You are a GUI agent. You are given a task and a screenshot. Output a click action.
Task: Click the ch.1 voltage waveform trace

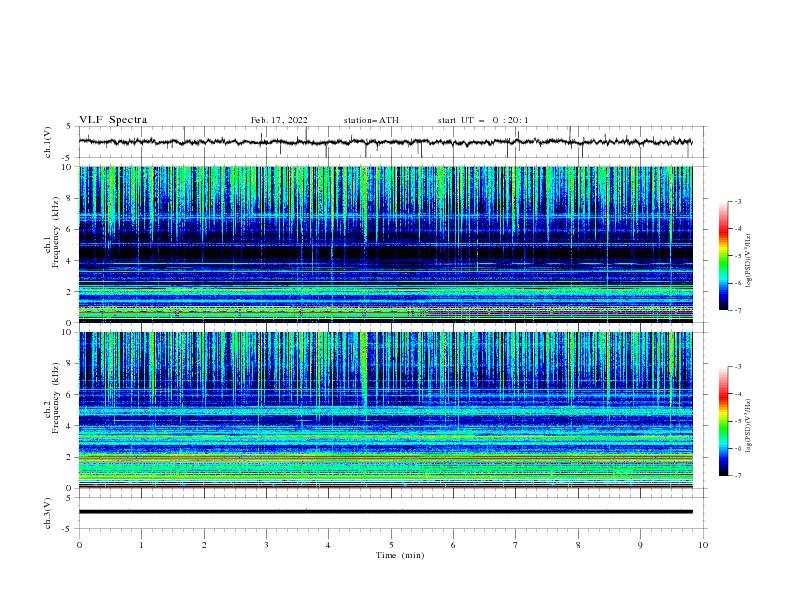(385, 142)
